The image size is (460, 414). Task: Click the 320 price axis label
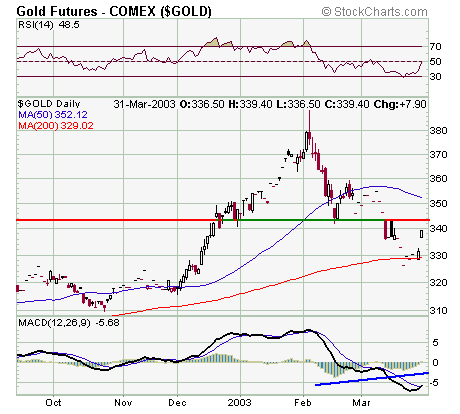point(438,283)
